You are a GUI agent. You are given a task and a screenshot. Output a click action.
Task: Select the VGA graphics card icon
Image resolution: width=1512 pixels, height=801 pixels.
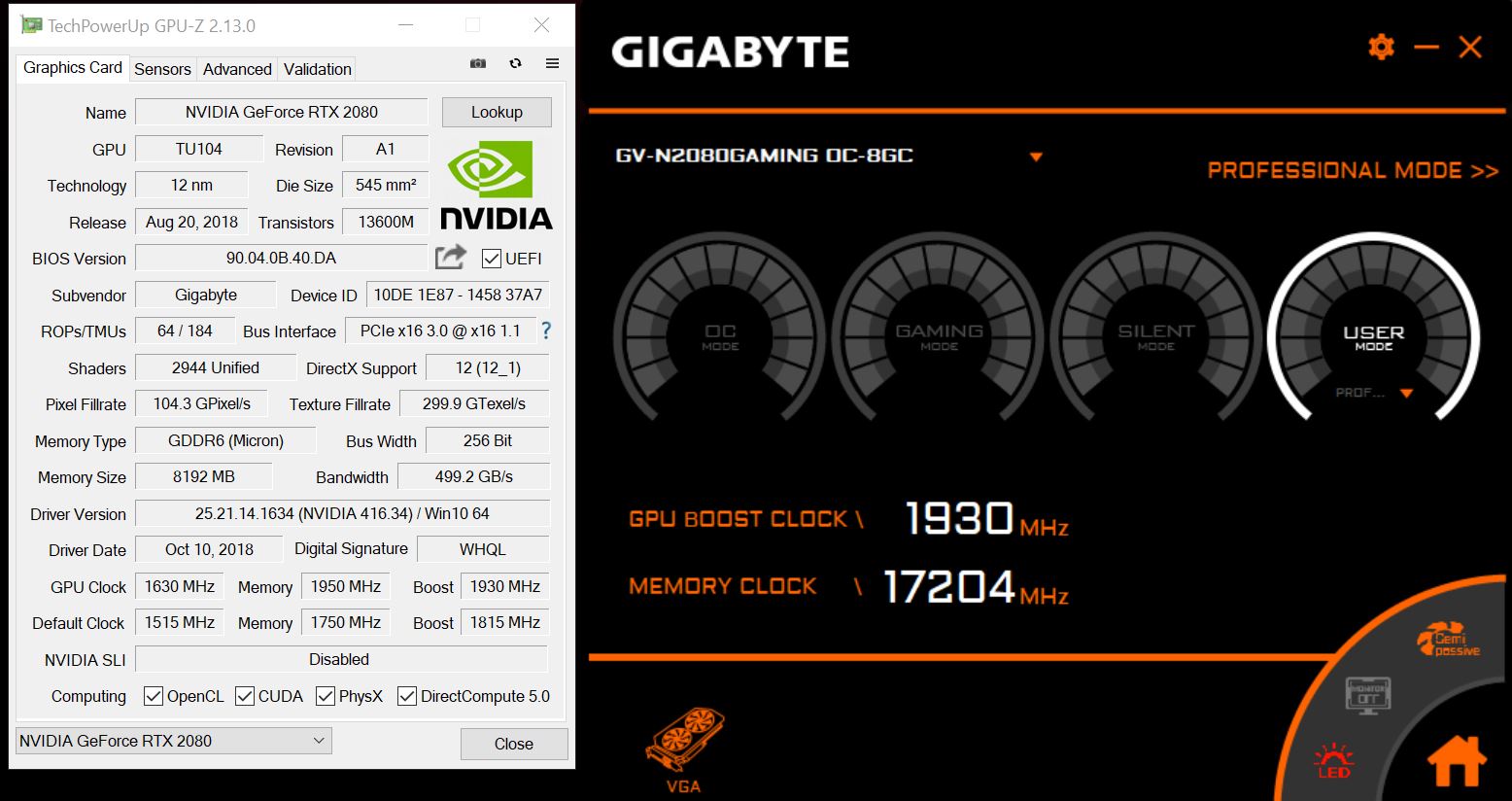(685, 750)
